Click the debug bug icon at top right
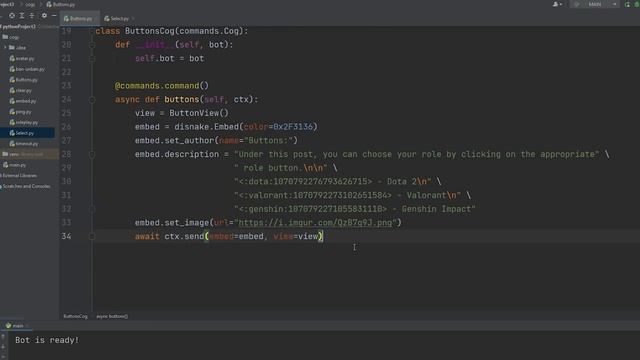Image resolution: width=640 pixels, height=360 pixels. coord(637,4)
